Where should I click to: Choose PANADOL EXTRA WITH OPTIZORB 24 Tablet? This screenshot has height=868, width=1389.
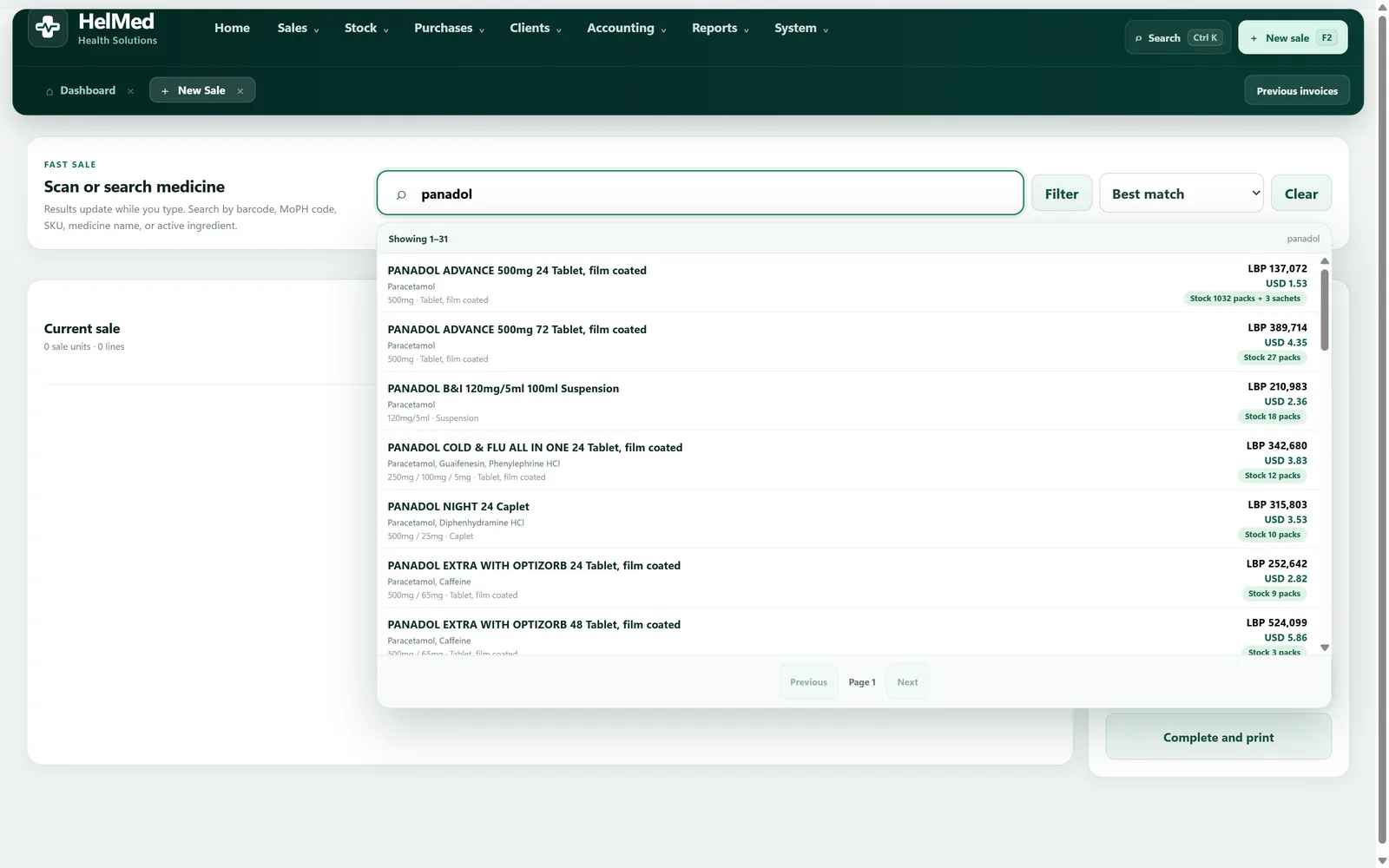point(847,578)
